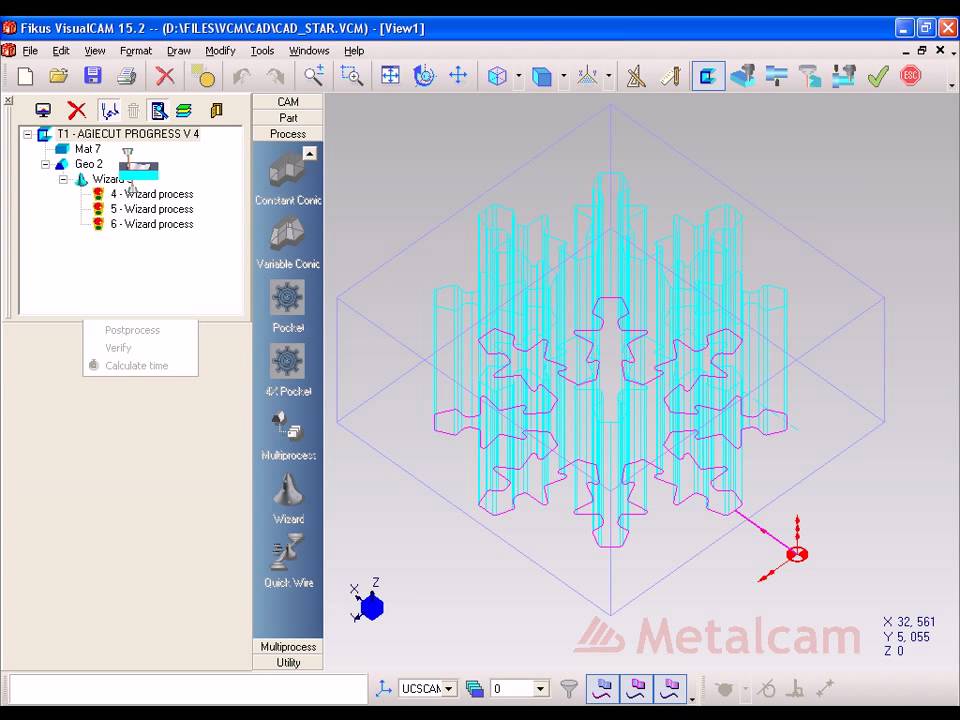Click the milling machine icon
Screen dimensions: 960x720
click(743, 77)
